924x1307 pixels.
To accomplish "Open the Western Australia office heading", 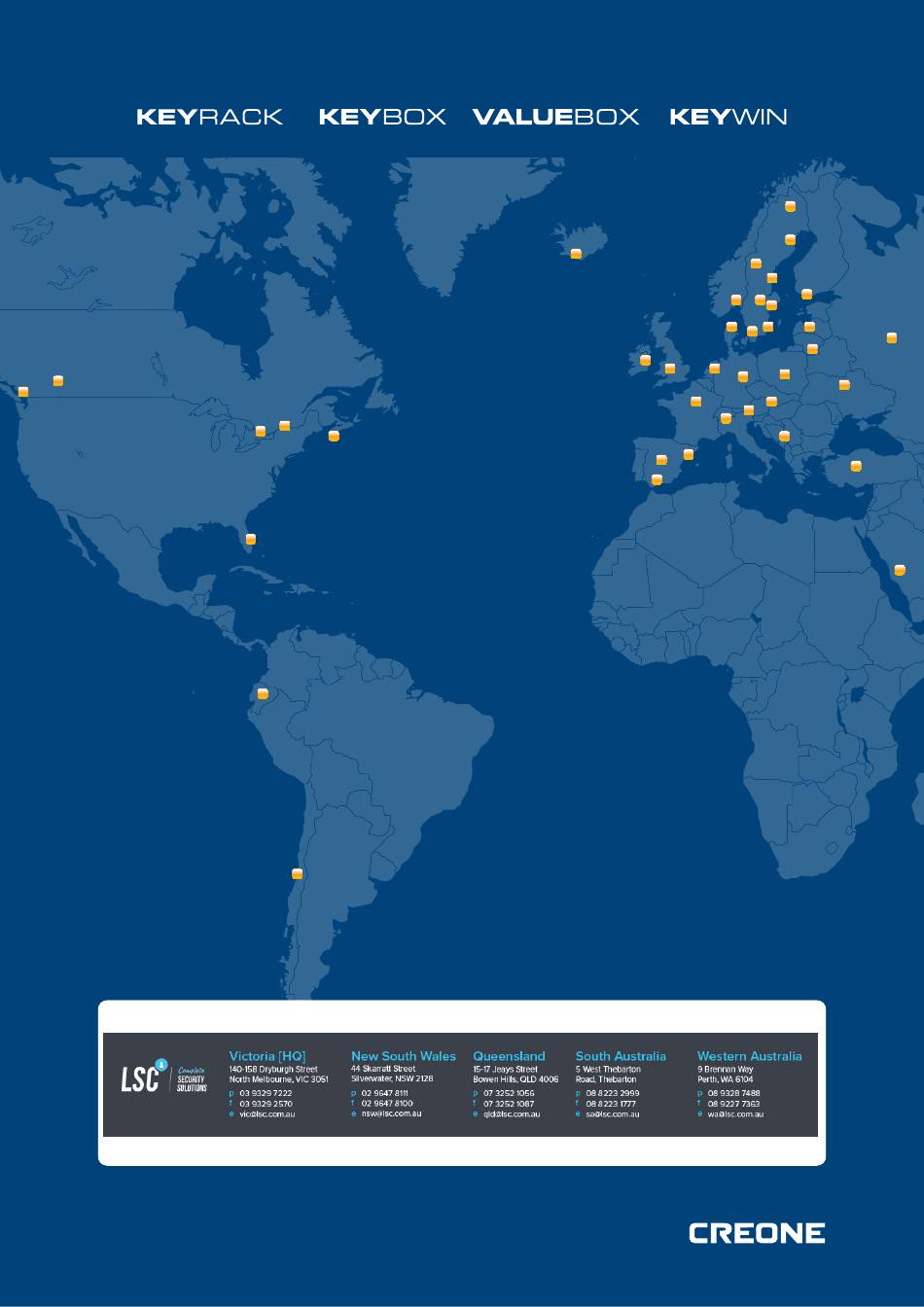I will (750, 1056).
